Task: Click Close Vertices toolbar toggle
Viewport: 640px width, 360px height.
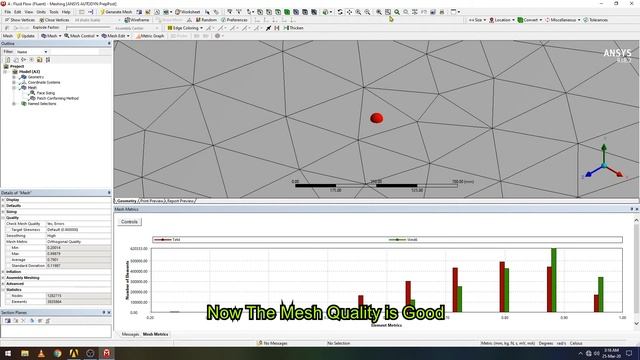Action: pyautogui.click(x=54, y=20)
